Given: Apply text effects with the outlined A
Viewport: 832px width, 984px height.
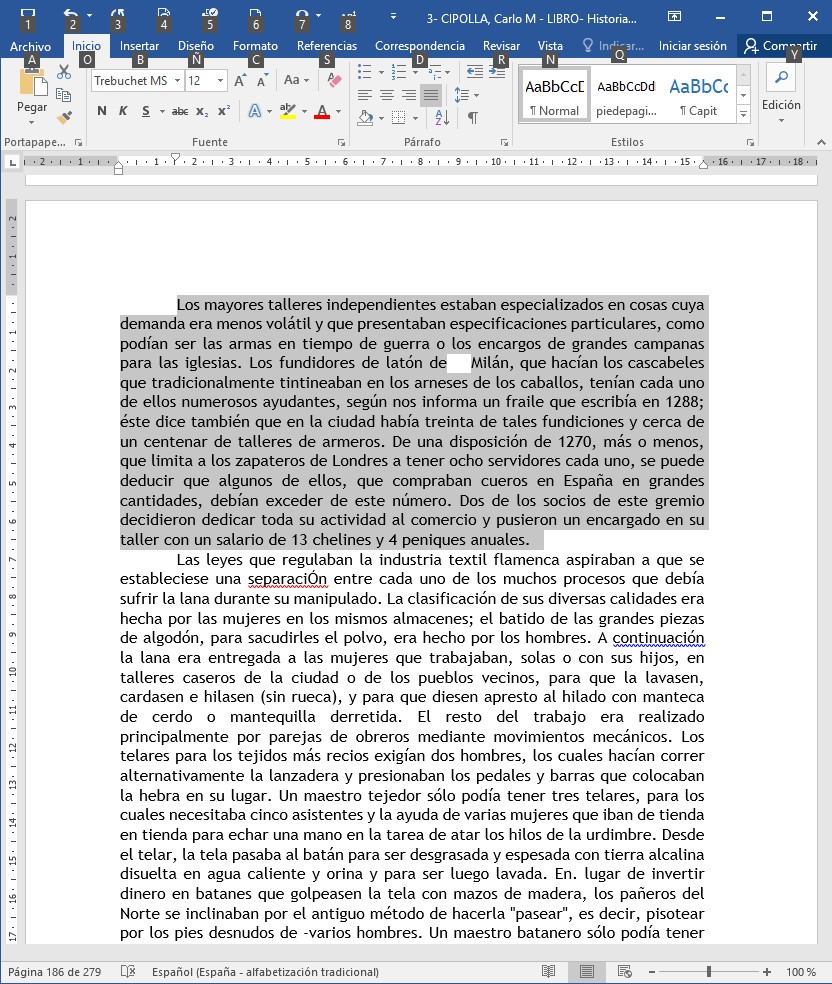Looking at the screenshot, I should click(x=255, y=111).
